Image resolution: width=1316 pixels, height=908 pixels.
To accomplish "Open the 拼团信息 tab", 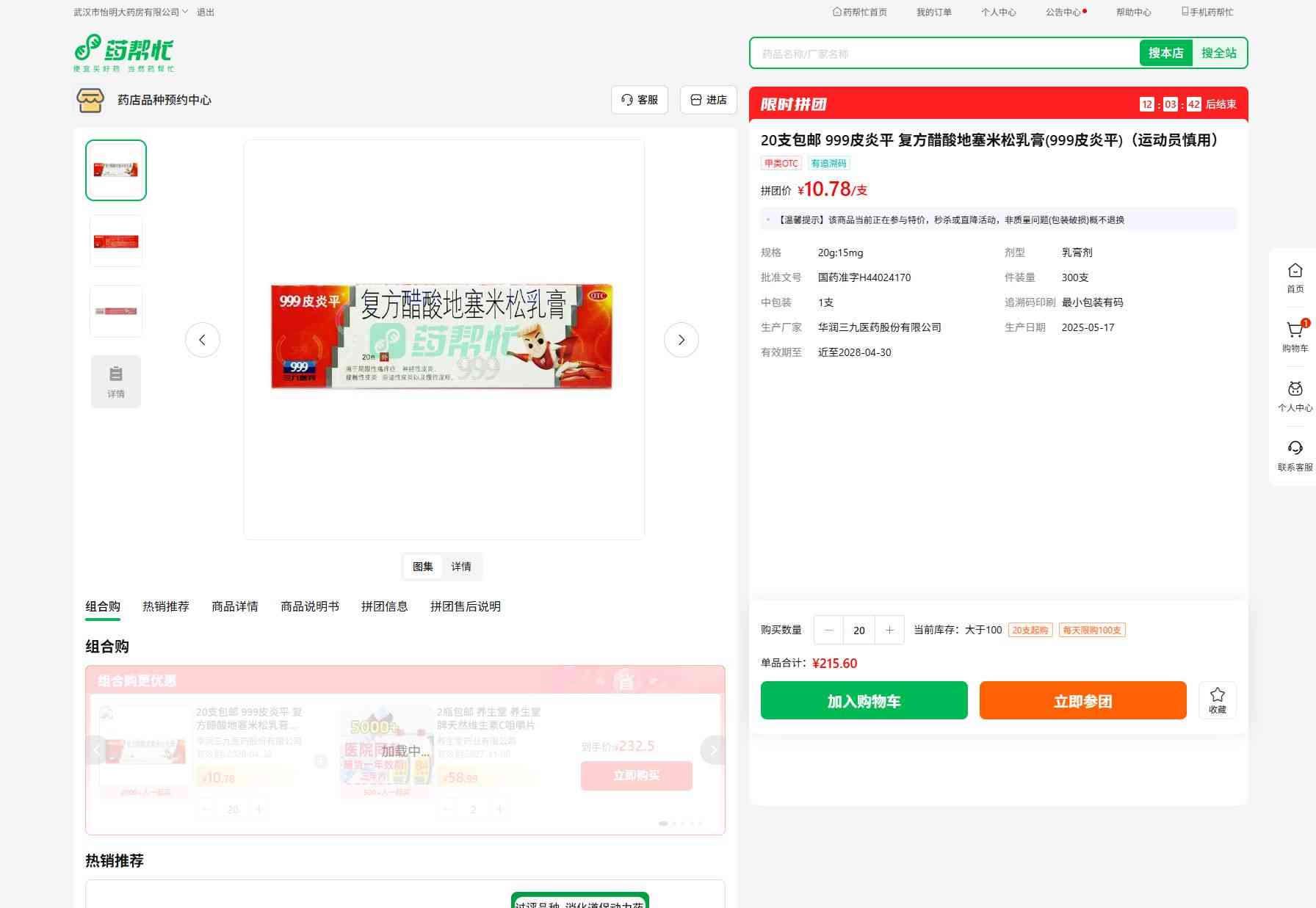I will click(x=384, y=606).
